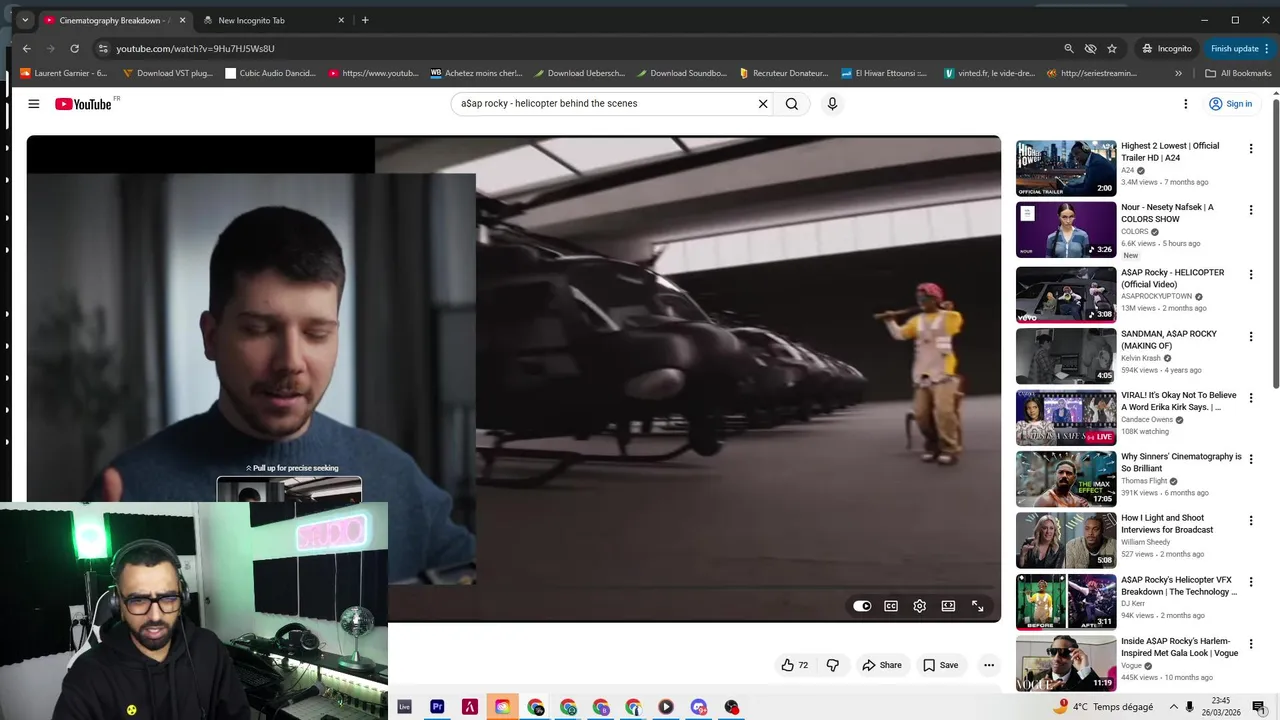This screenshot has height=720, width=1280.
Task: Open options menu for SANDMAN making of video
Action: click(x=1250, y=337)
